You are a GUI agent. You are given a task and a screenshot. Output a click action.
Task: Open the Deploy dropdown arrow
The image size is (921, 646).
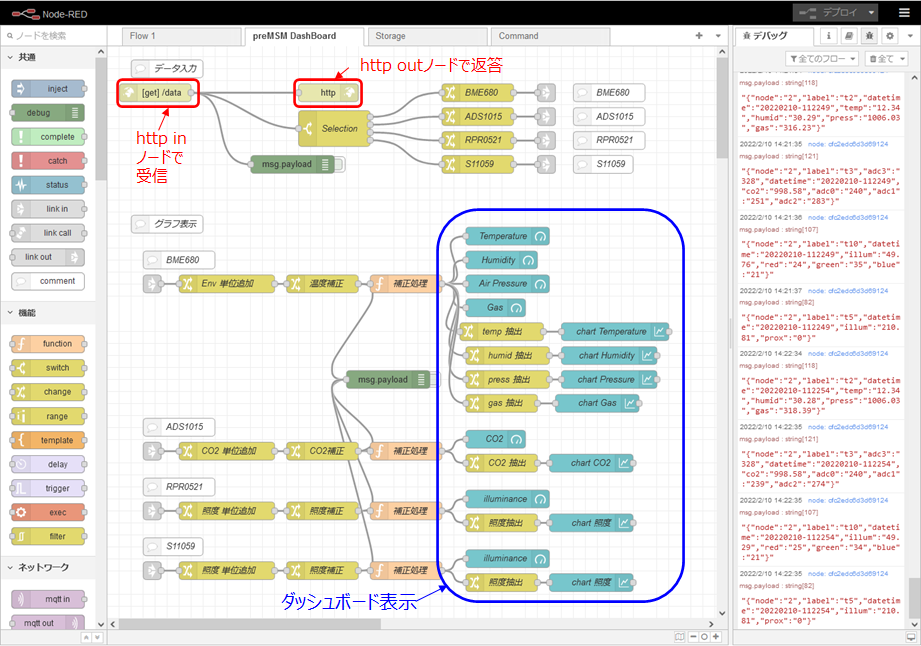coord(873,13)
